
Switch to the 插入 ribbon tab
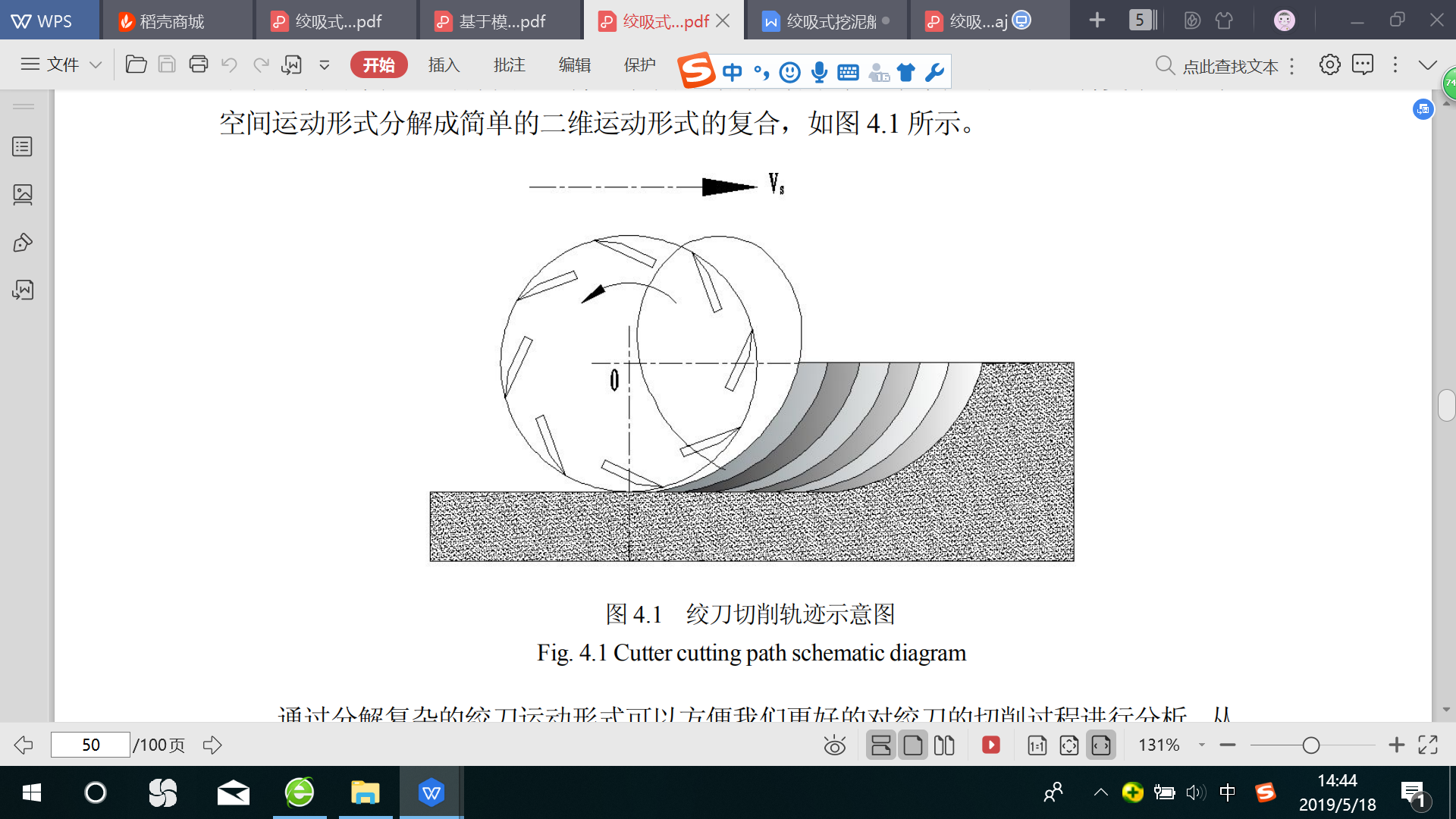point(444,64)
